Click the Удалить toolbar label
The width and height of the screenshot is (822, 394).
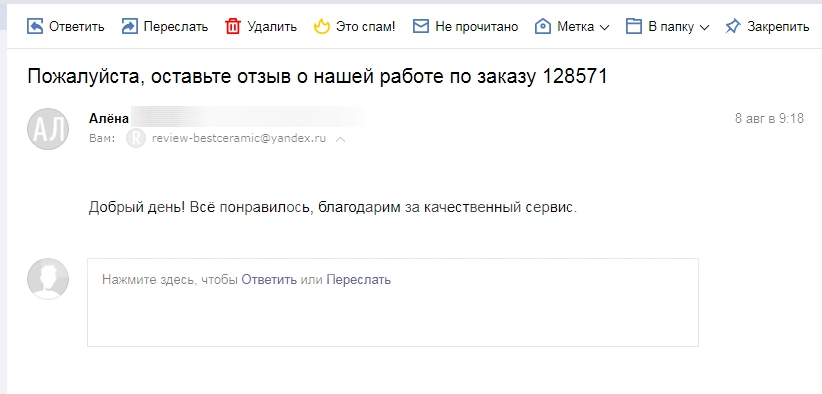[x=272, y=27]
